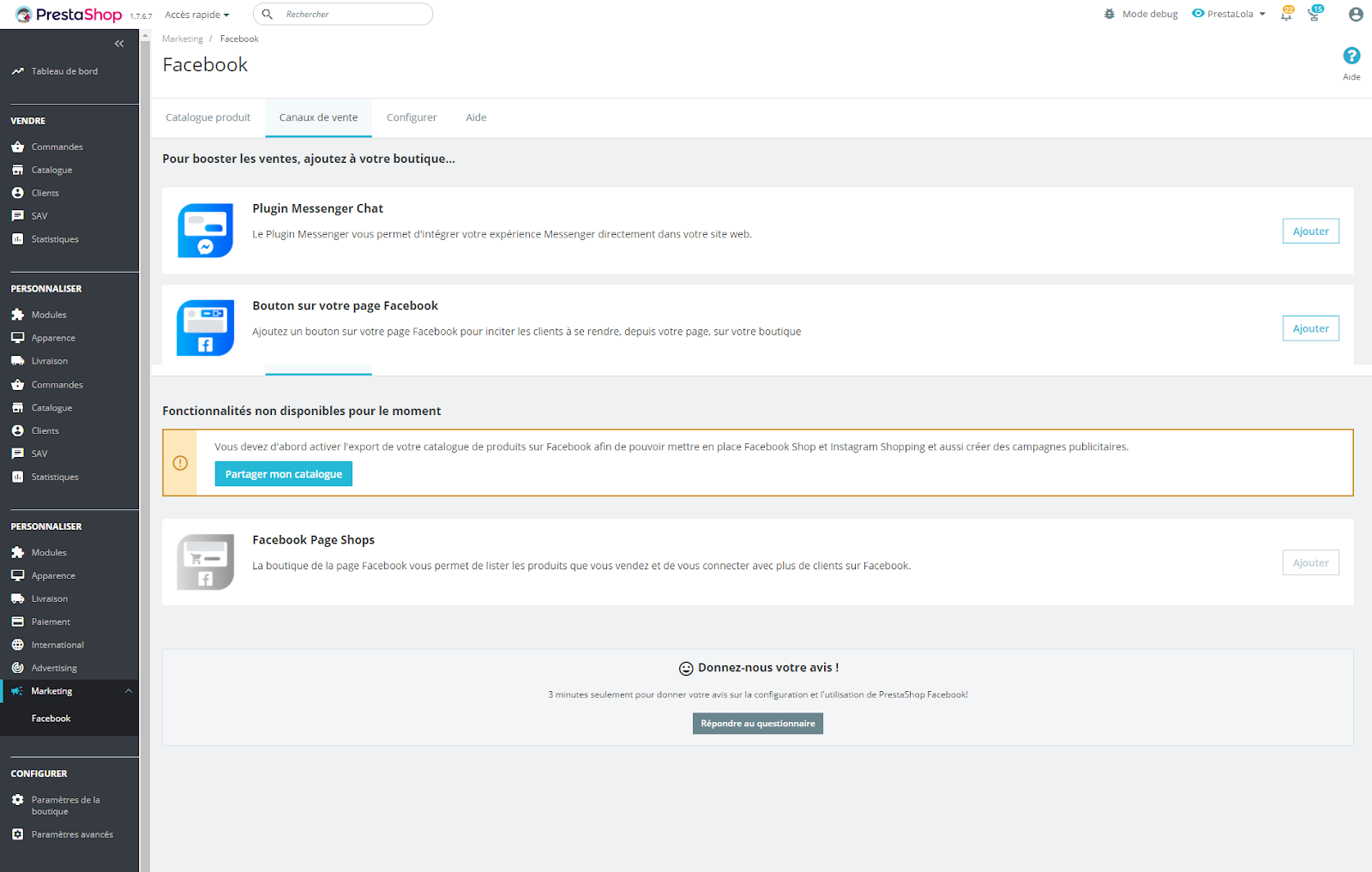Click the VENDRE section heading

[x=28, y=122]
